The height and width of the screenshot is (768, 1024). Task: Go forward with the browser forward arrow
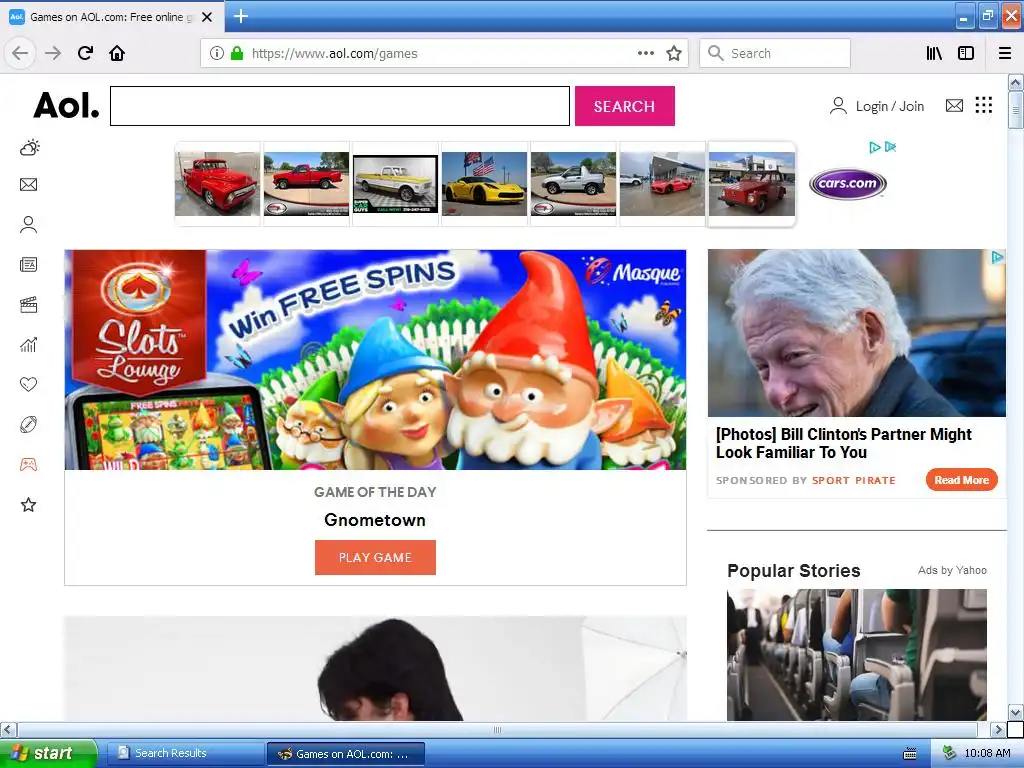point(53,53)
